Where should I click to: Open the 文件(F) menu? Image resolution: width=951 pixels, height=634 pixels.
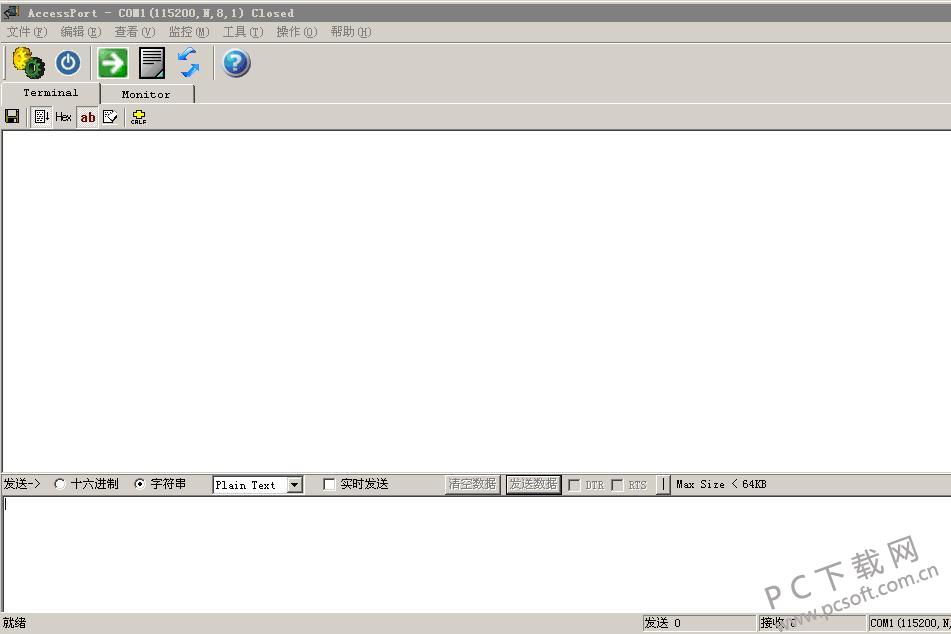27,32
